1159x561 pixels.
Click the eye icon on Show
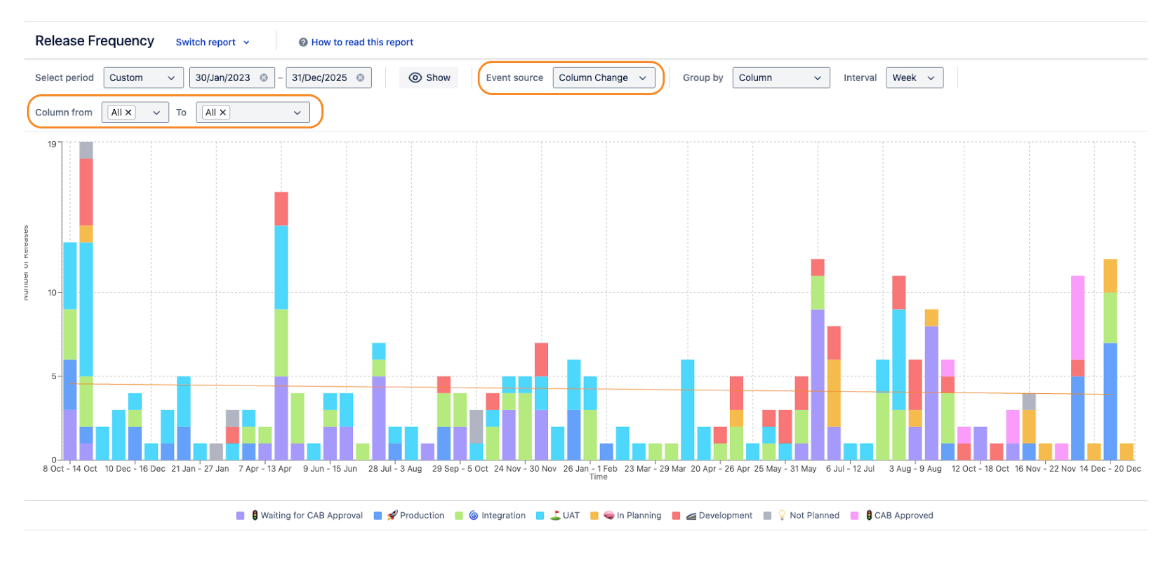tap(415, 78)
